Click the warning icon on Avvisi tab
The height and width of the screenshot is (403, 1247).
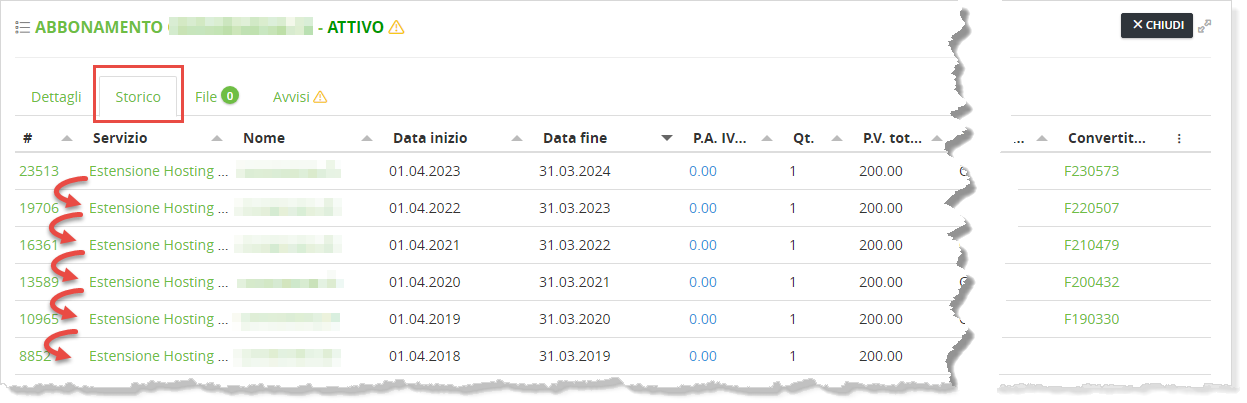coord(320,98)
